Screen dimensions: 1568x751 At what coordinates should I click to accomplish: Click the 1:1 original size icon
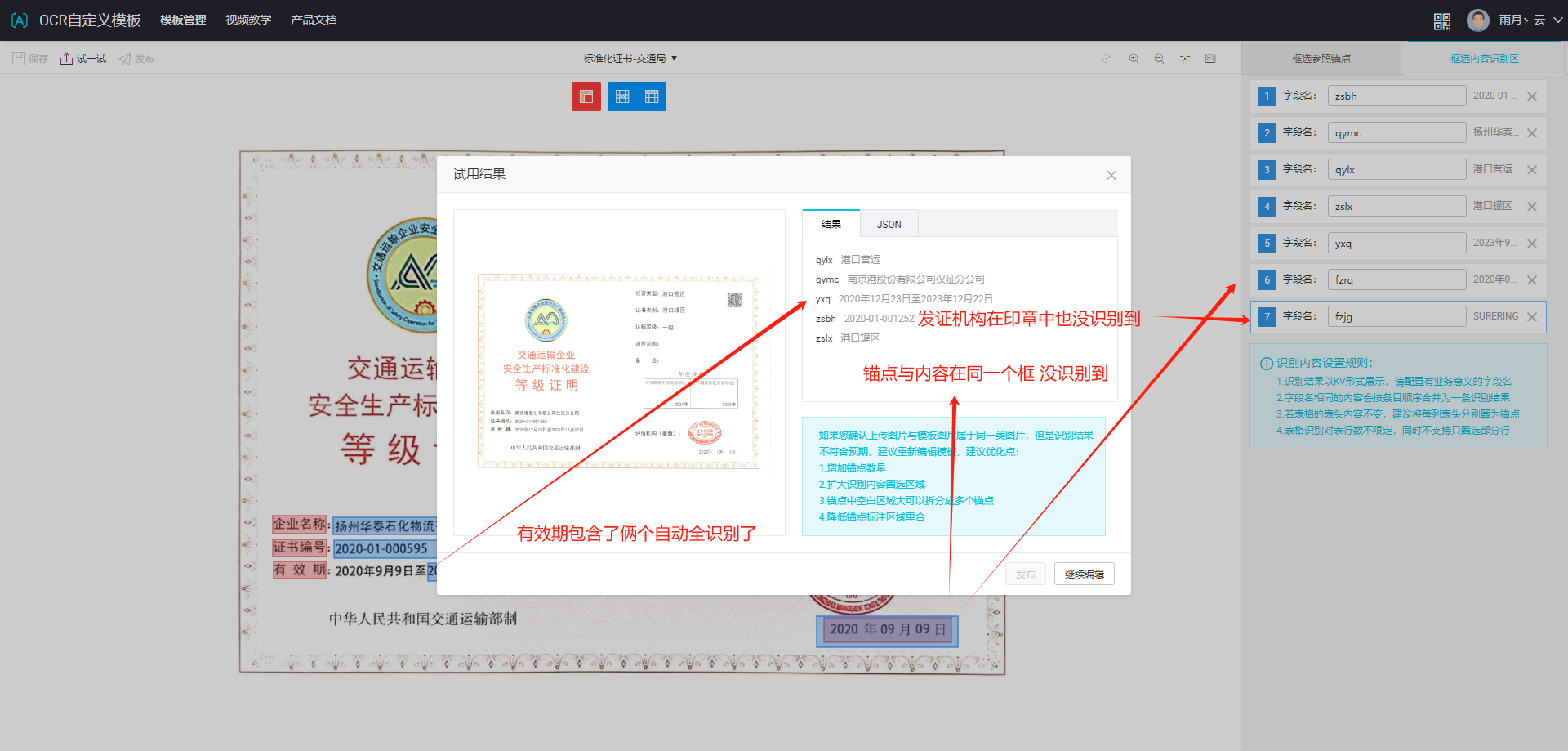pyautogui.click(x=1210, y=59)
